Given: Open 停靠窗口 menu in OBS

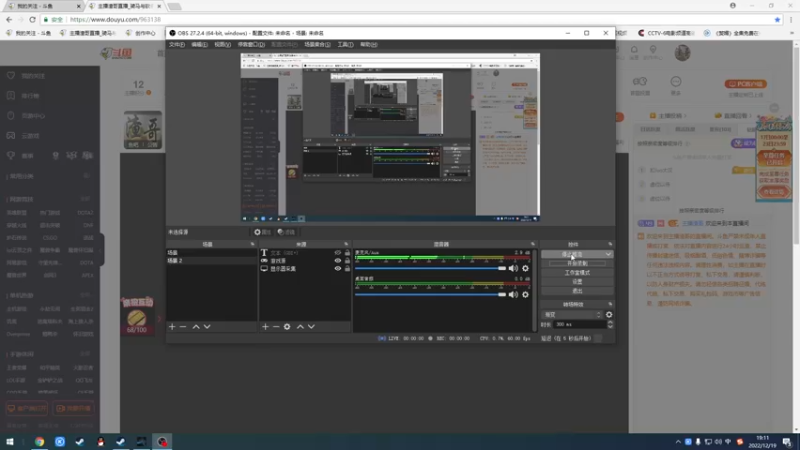Looking at the screenshot, I should (251, 44).
